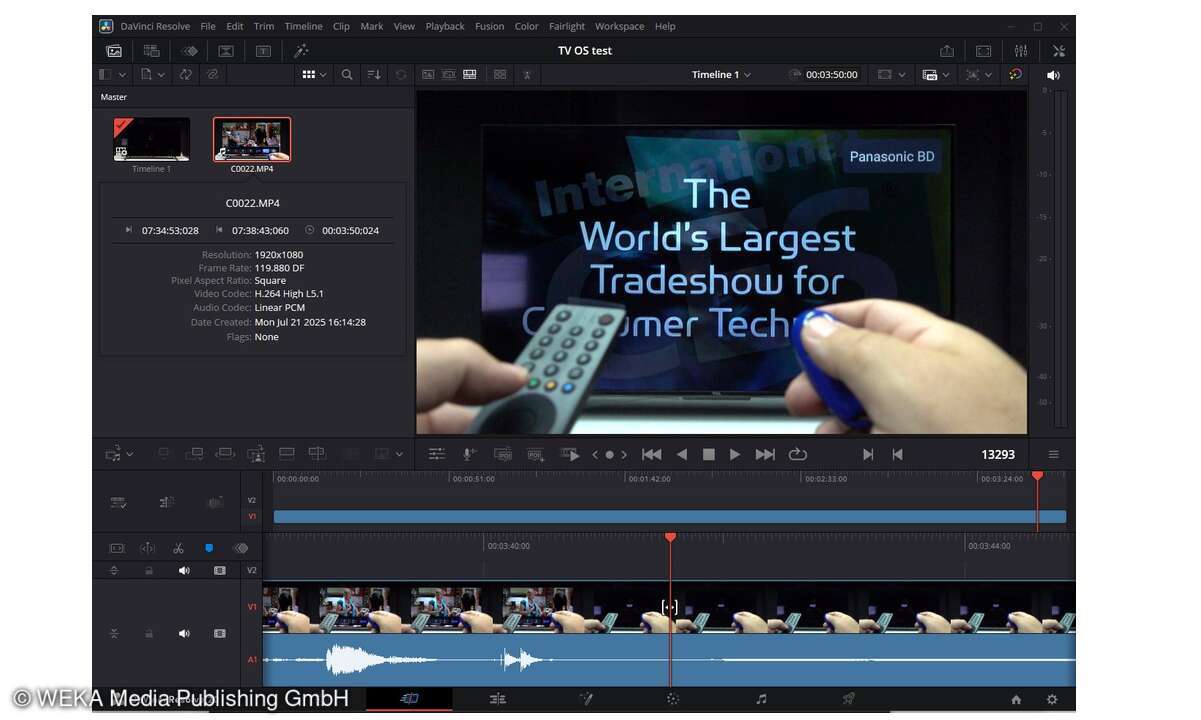Open the Effects magic wand icon
1201x720 pixels.
(301, 51)
